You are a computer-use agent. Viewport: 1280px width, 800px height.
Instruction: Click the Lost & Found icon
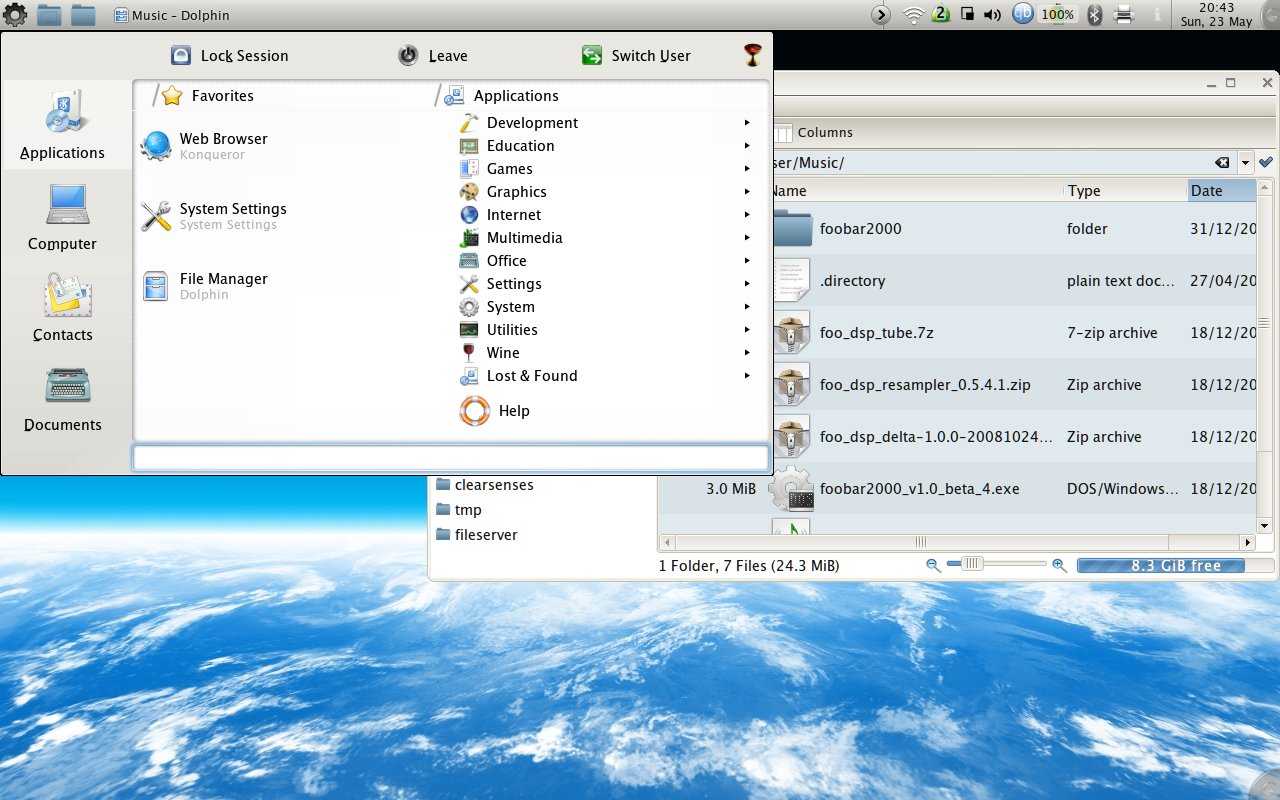tap(469, 376)
